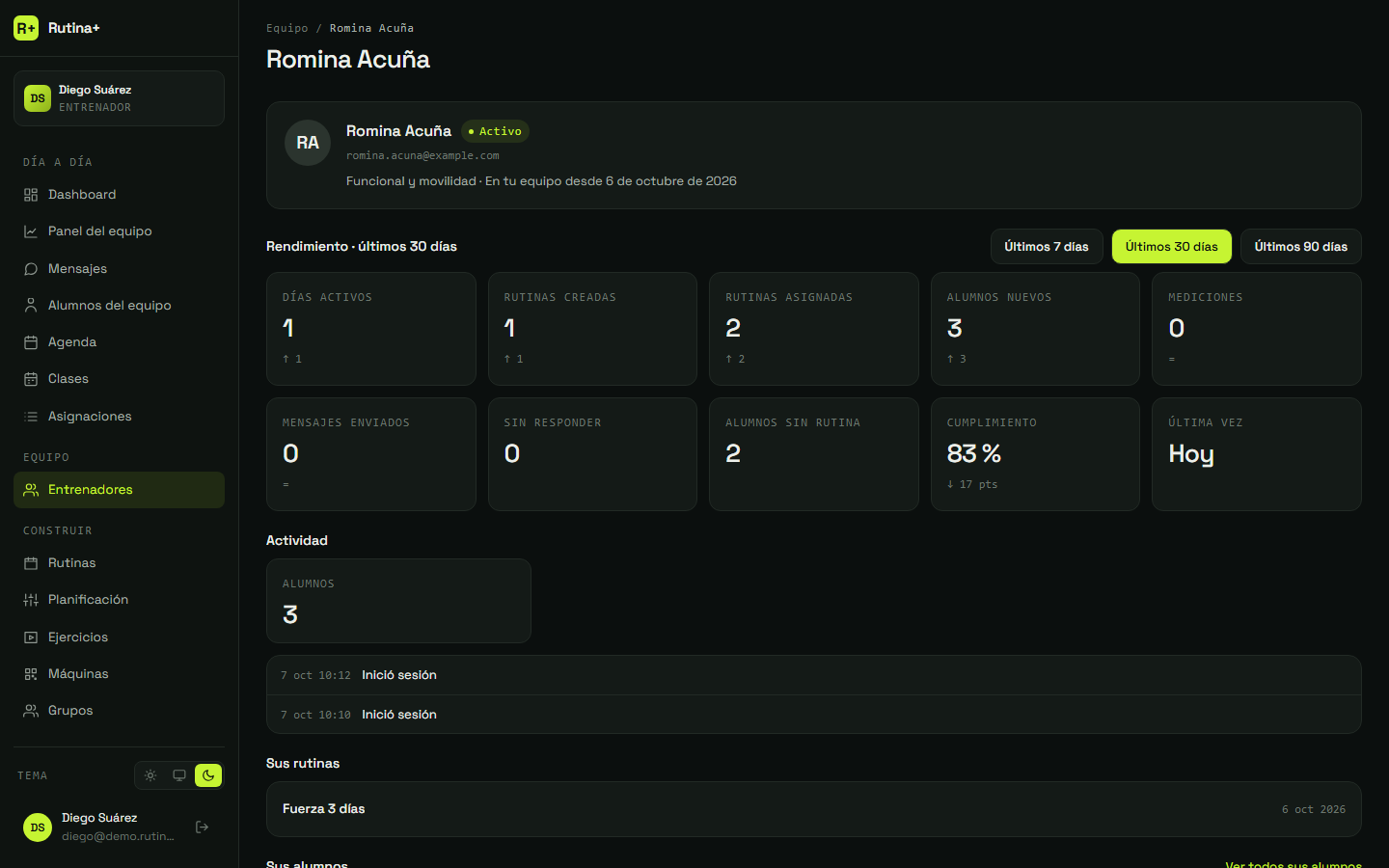
Task: Open Ver todos sus alumnos link
Action: click(1294, 864)
